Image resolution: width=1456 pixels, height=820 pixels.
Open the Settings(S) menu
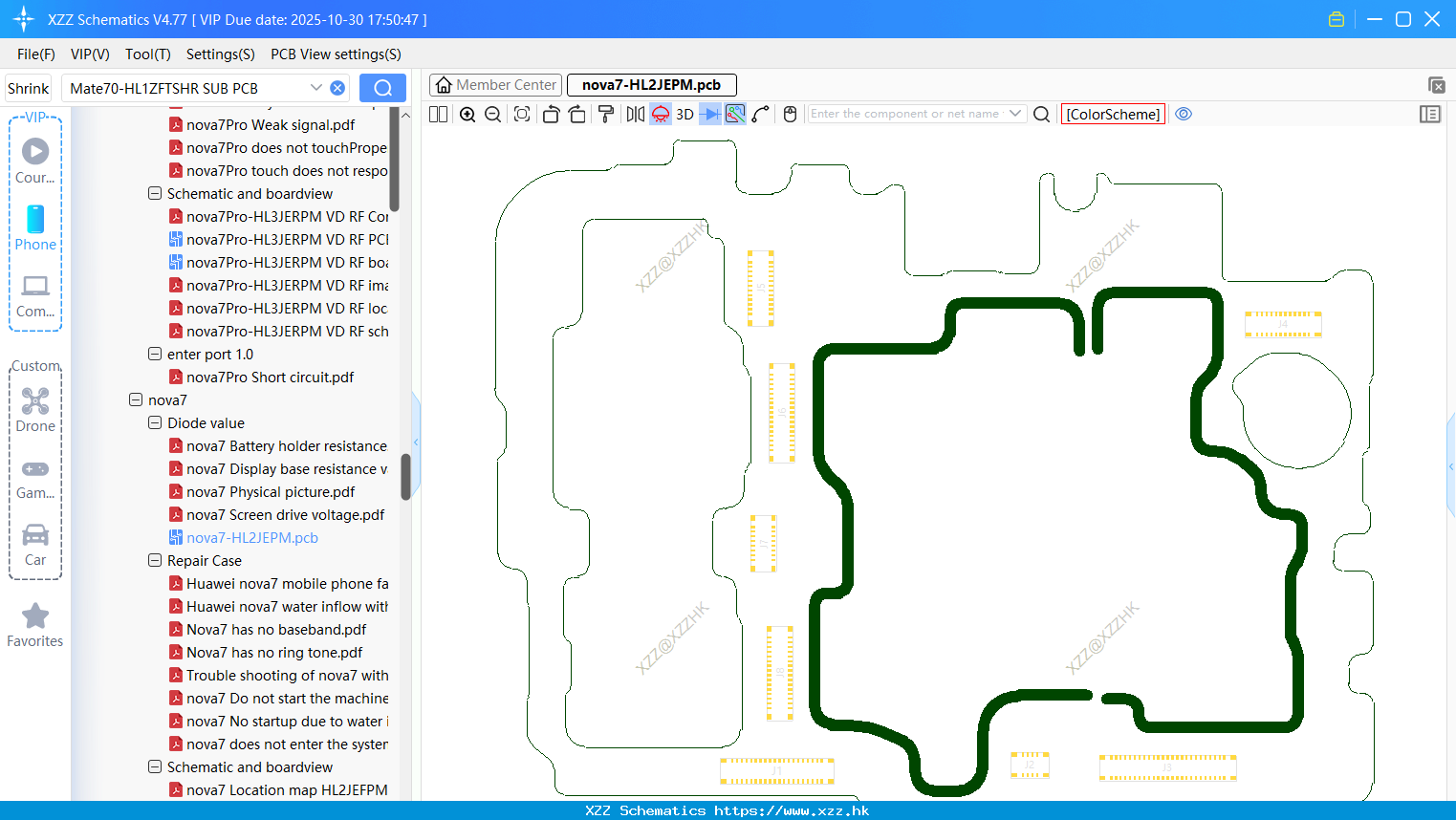(x=220, y=54)
